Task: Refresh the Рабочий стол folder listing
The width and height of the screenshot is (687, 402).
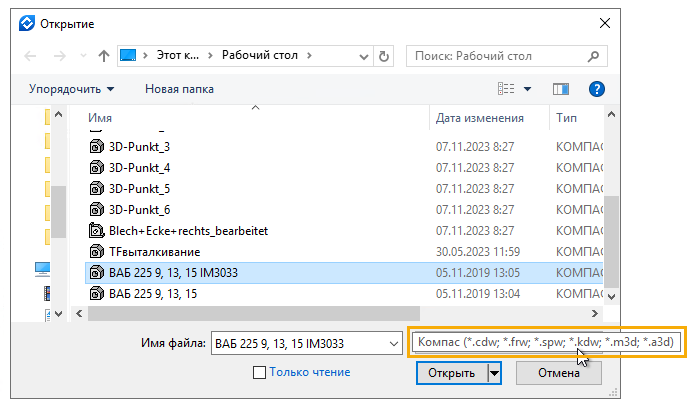Action: [x=386, y=56]
